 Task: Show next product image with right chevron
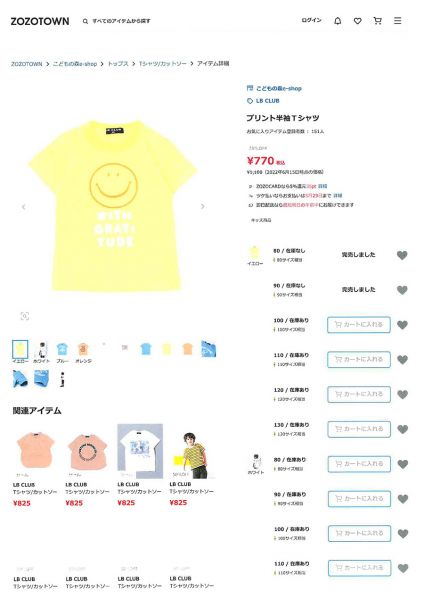coord(203,207)
